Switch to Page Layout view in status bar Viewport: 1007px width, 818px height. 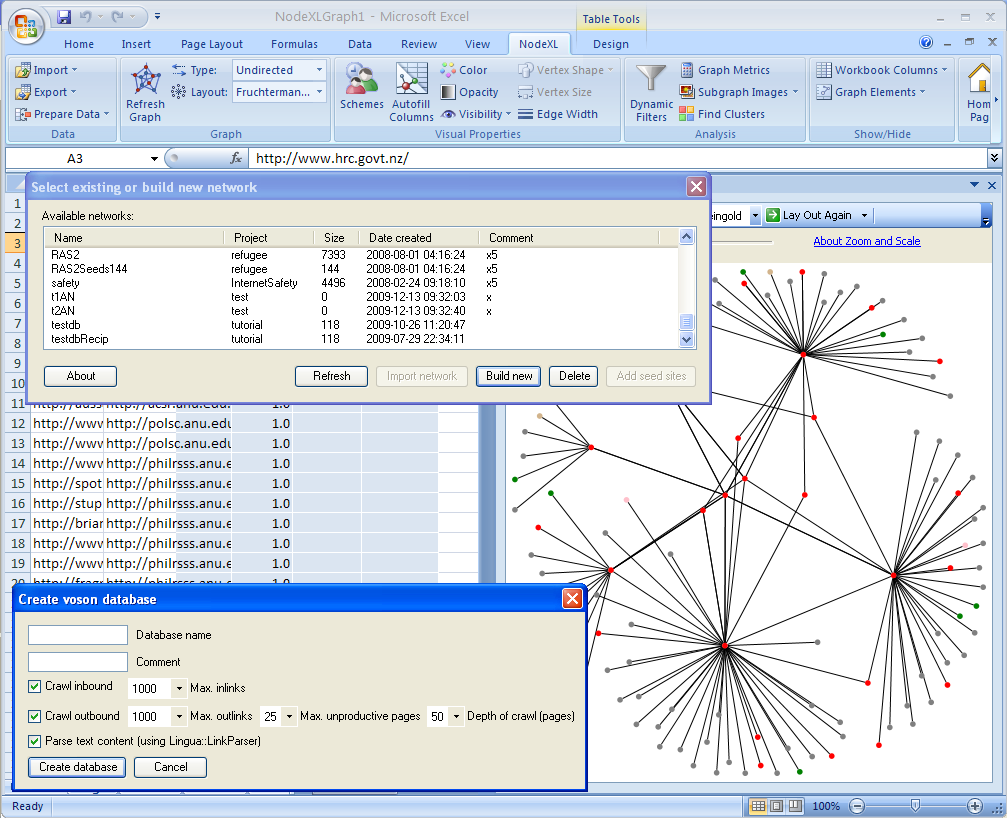776,806
